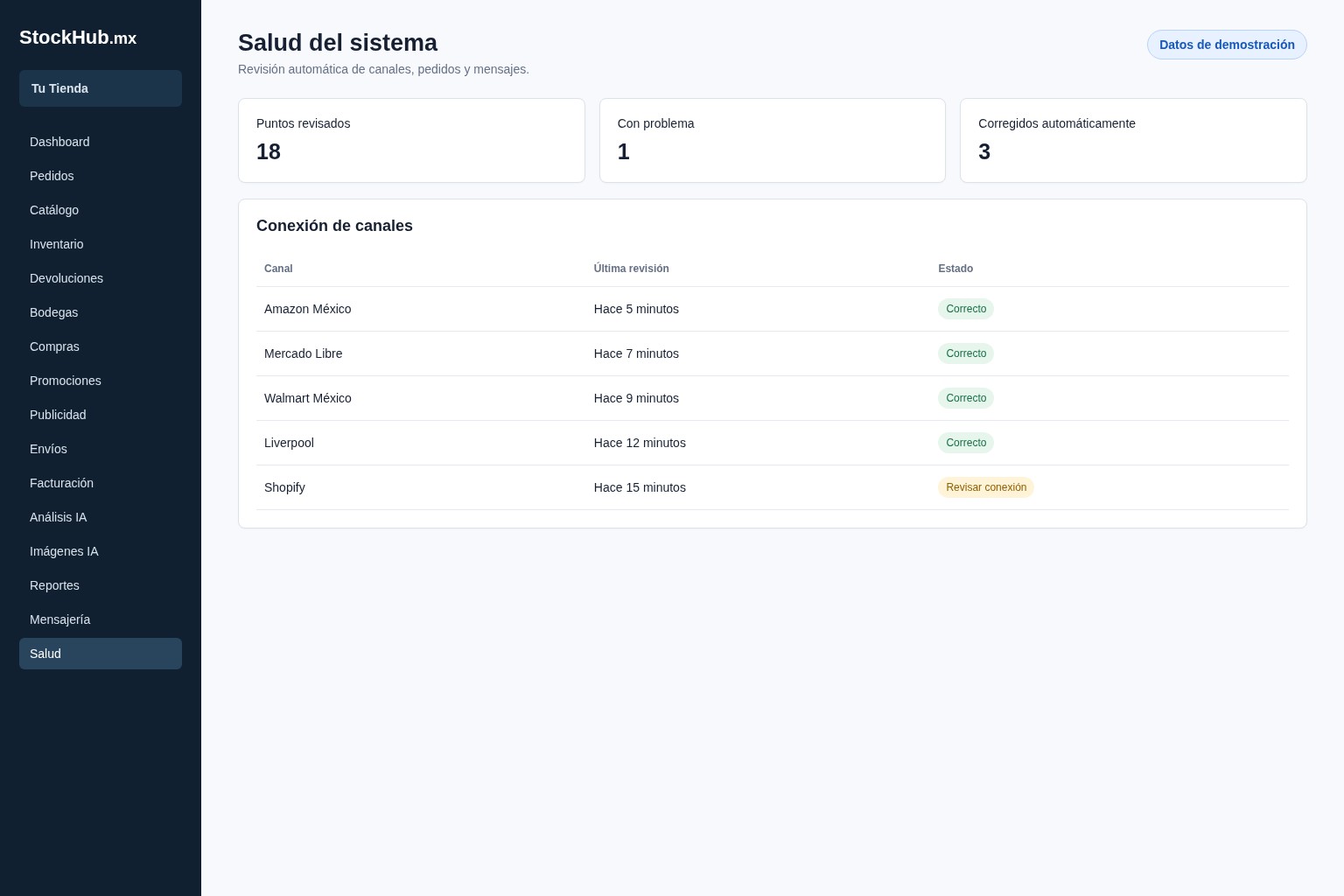The width and height of the screenshot is (1344, 896).
Task: Click Correcto badge in Amazon México row
Action: [x=966, y=309]
